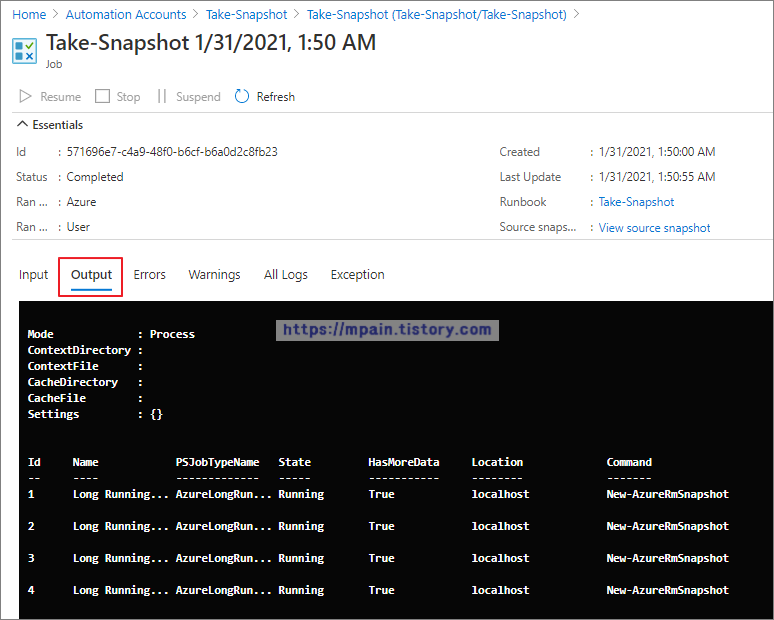Click New-AzureRmSnapshot in row 2

tap(667, 526)
